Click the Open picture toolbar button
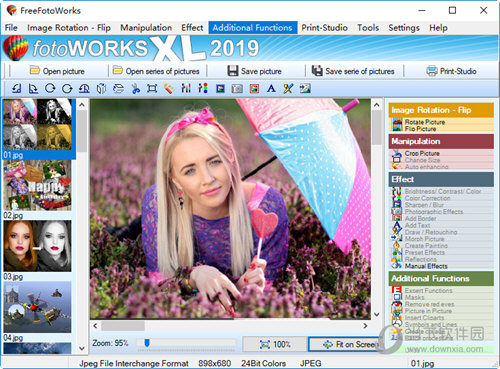The height and width of the screenshot is (369, 500). pyautogui.click(x=57, y=71)
